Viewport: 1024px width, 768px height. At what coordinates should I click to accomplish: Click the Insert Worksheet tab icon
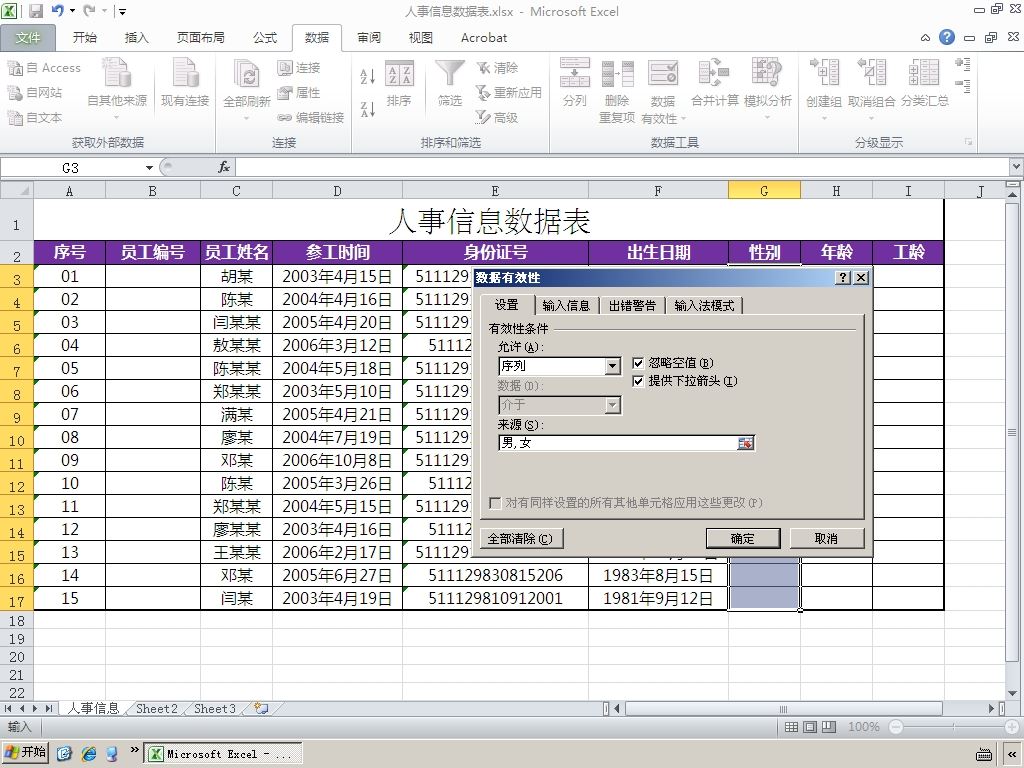coord(261,709)
